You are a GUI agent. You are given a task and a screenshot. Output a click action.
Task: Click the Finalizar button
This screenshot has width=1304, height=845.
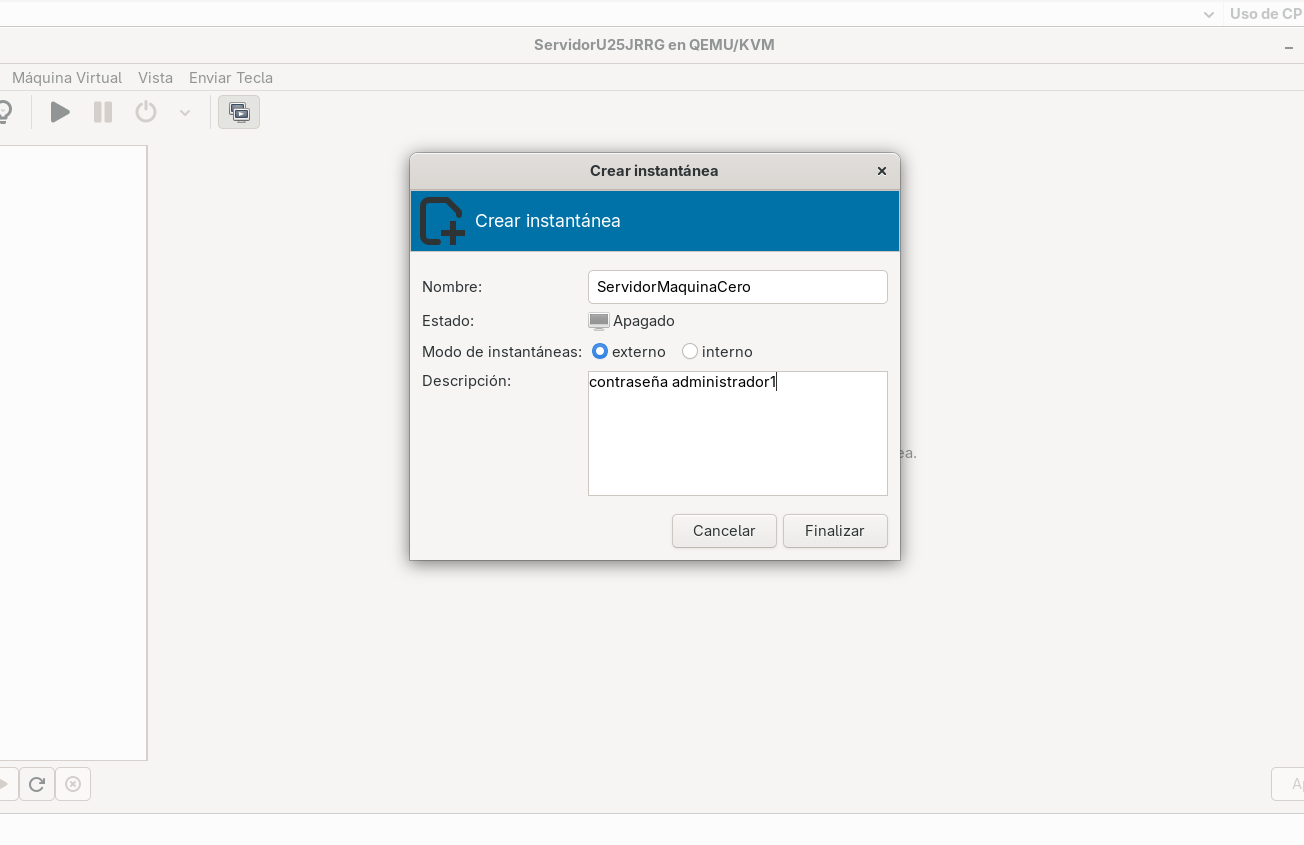(835, 531)
